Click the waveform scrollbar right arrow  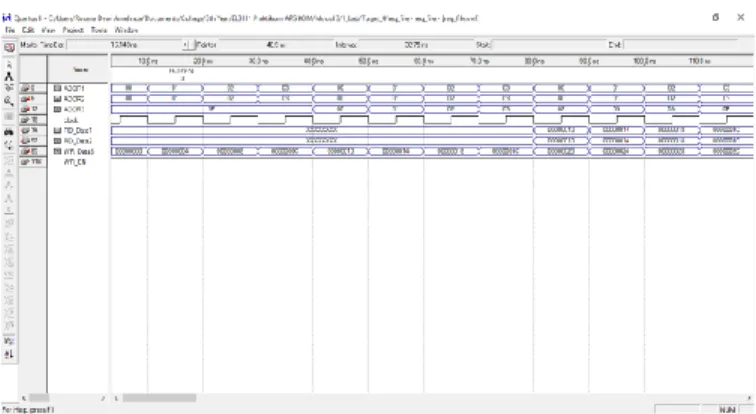pyautogui.click(x=749, y=398)
